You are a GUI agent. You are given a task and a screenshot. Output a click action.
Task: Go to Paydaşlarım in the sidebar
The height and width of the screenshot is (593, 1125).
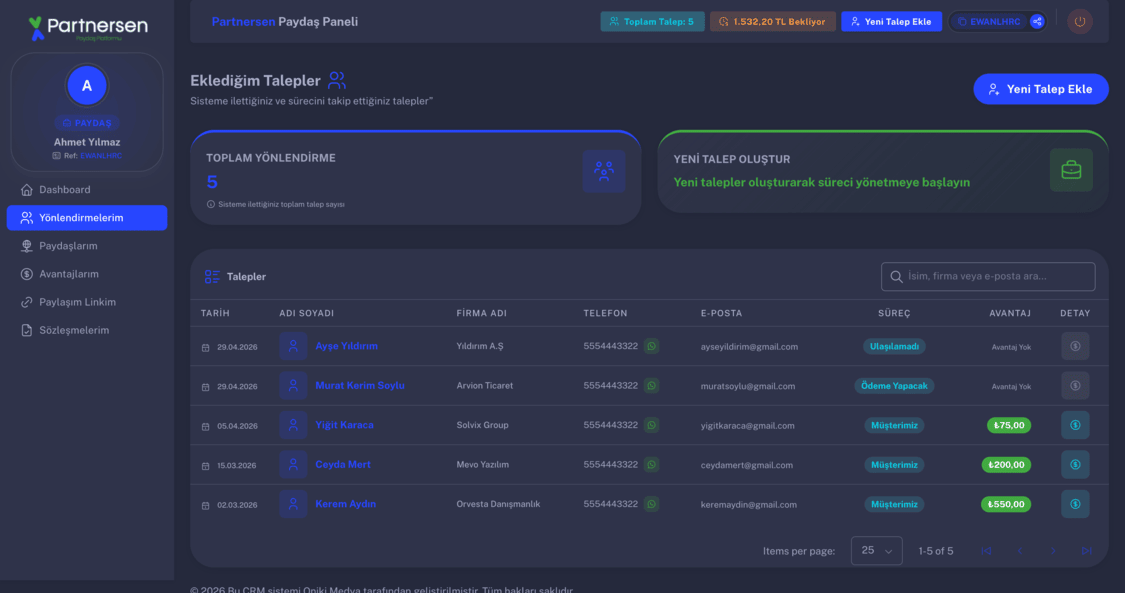pos(87,246)
